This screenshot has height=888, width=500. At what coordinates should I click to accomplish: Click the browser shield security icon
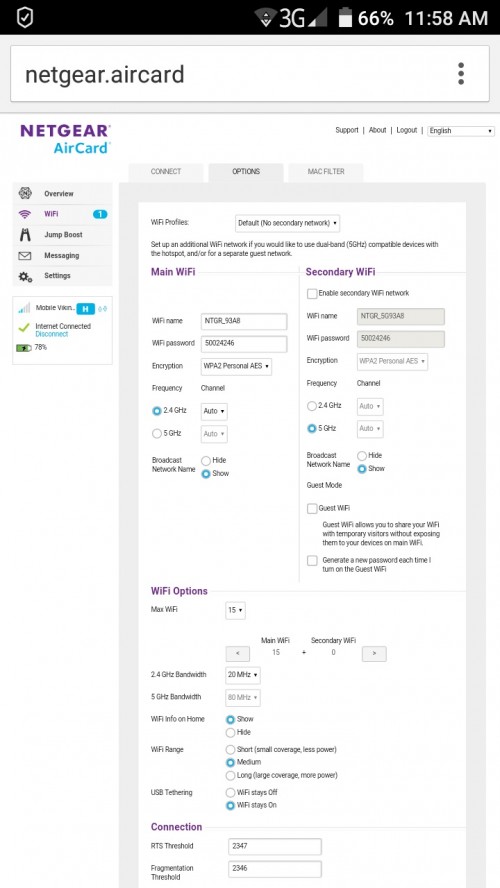(25, 17)
